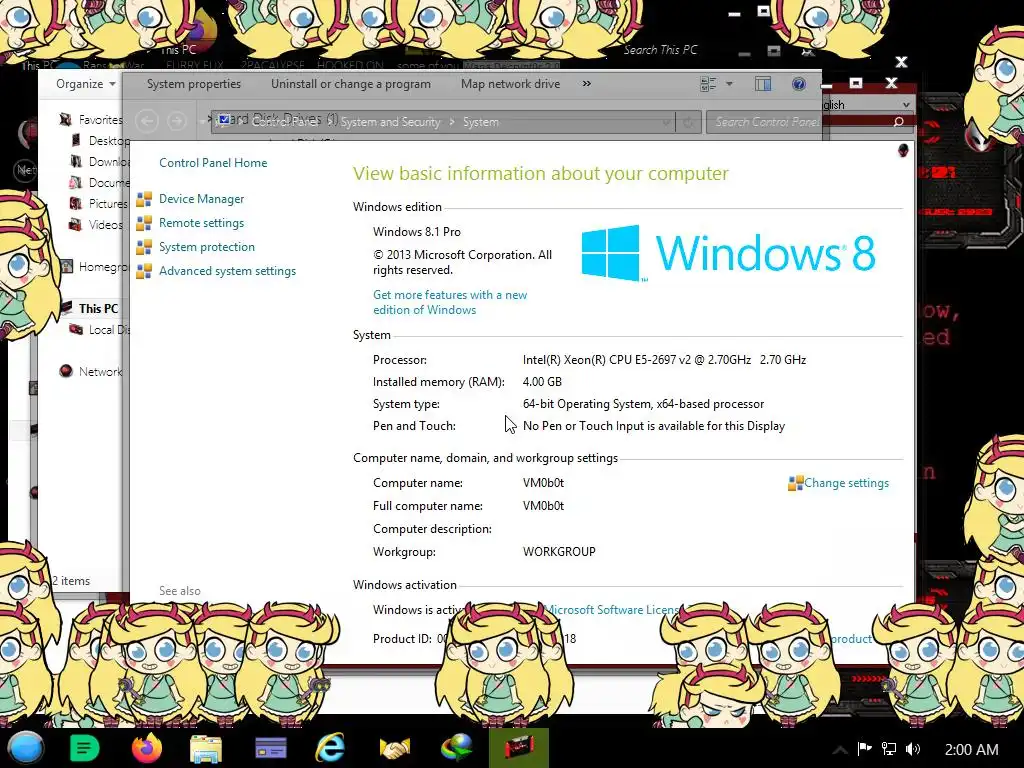
Task: Select Homegroup in navigation pane
Action: click(x=103, y=266)
